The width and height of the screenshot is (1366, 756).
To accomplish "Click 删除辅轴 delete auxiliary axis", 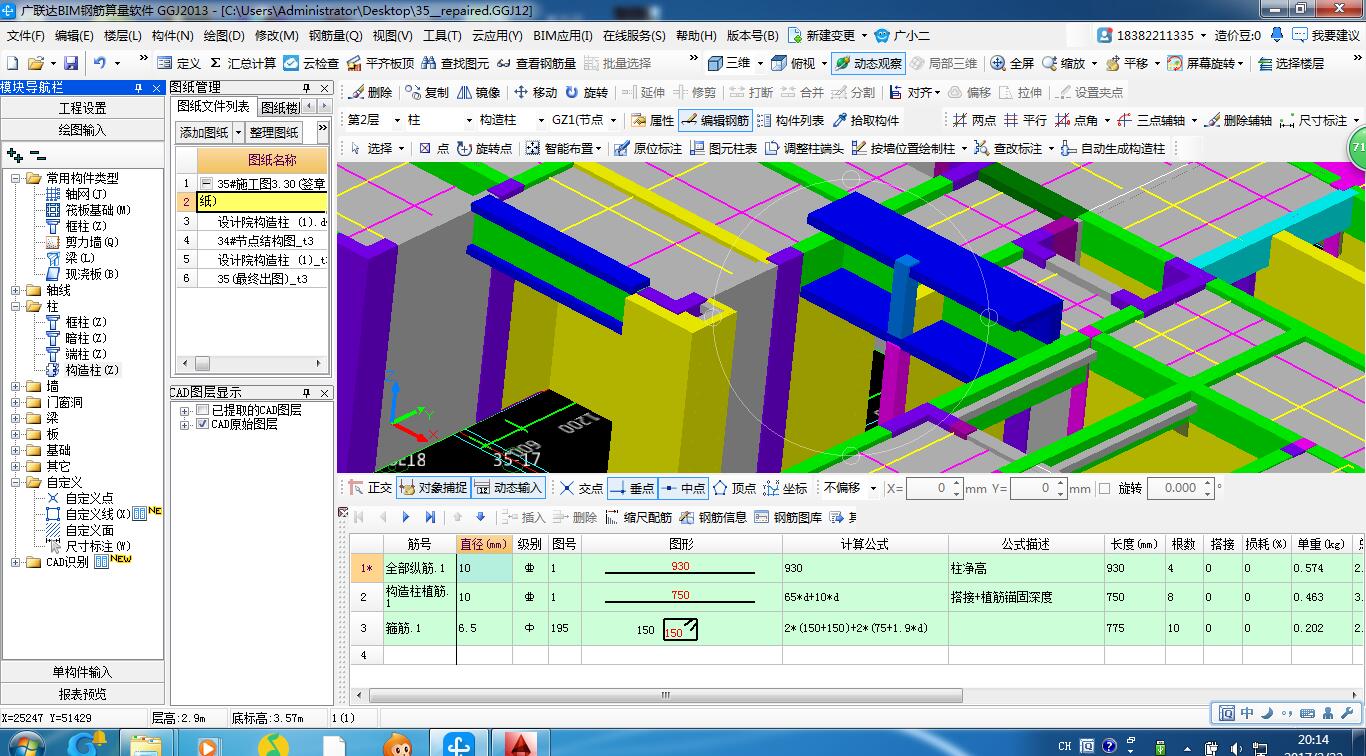I will click(1238, 120).
